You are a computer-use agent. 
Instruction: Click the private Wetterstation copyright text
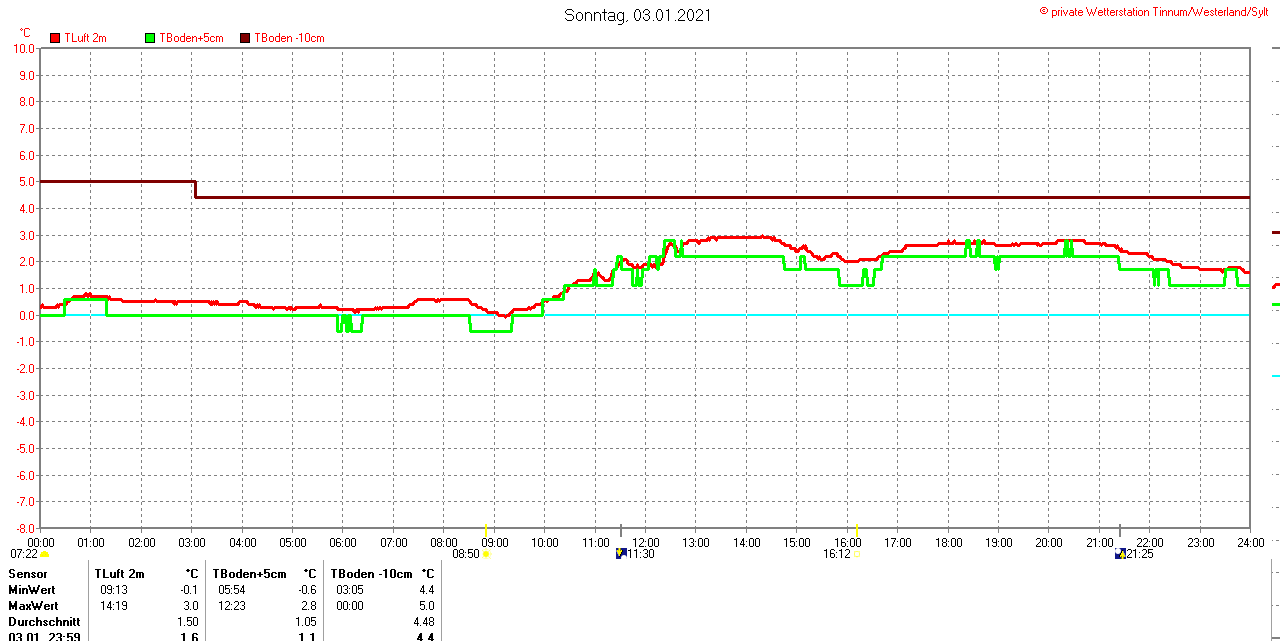coord(1158,11)
